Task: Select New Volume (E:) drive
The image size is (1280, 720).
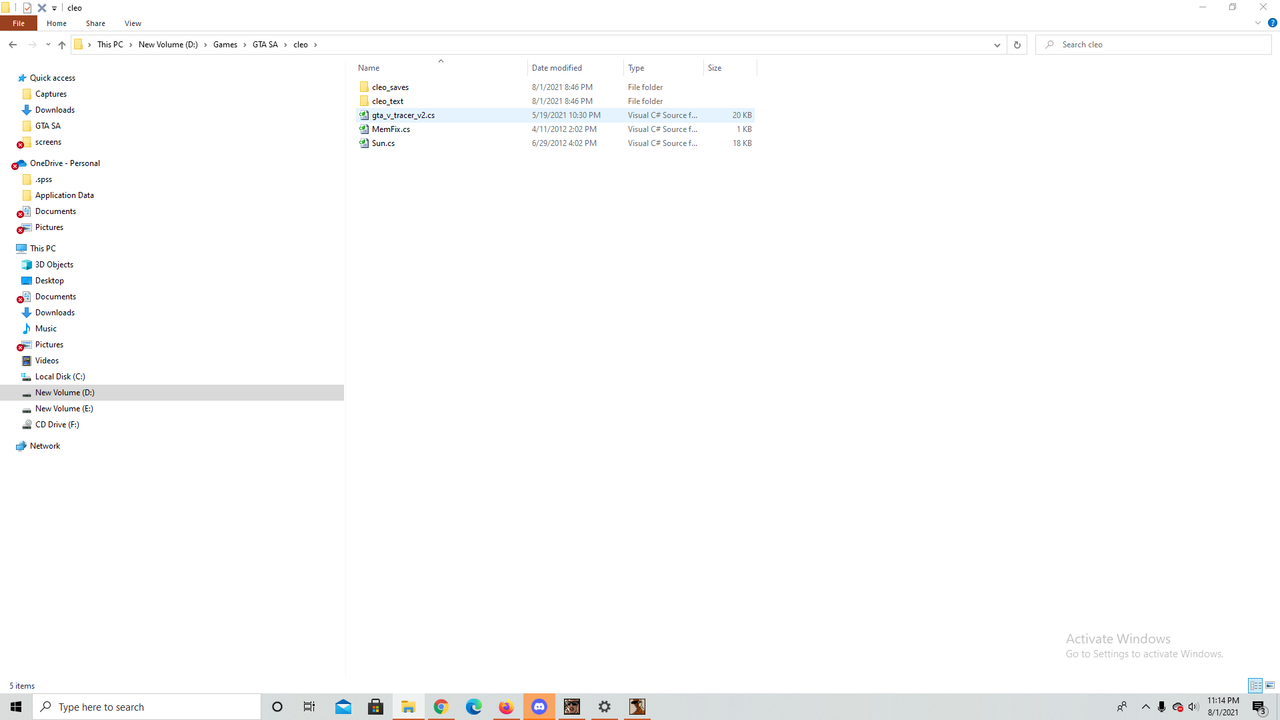Action: 64,408
